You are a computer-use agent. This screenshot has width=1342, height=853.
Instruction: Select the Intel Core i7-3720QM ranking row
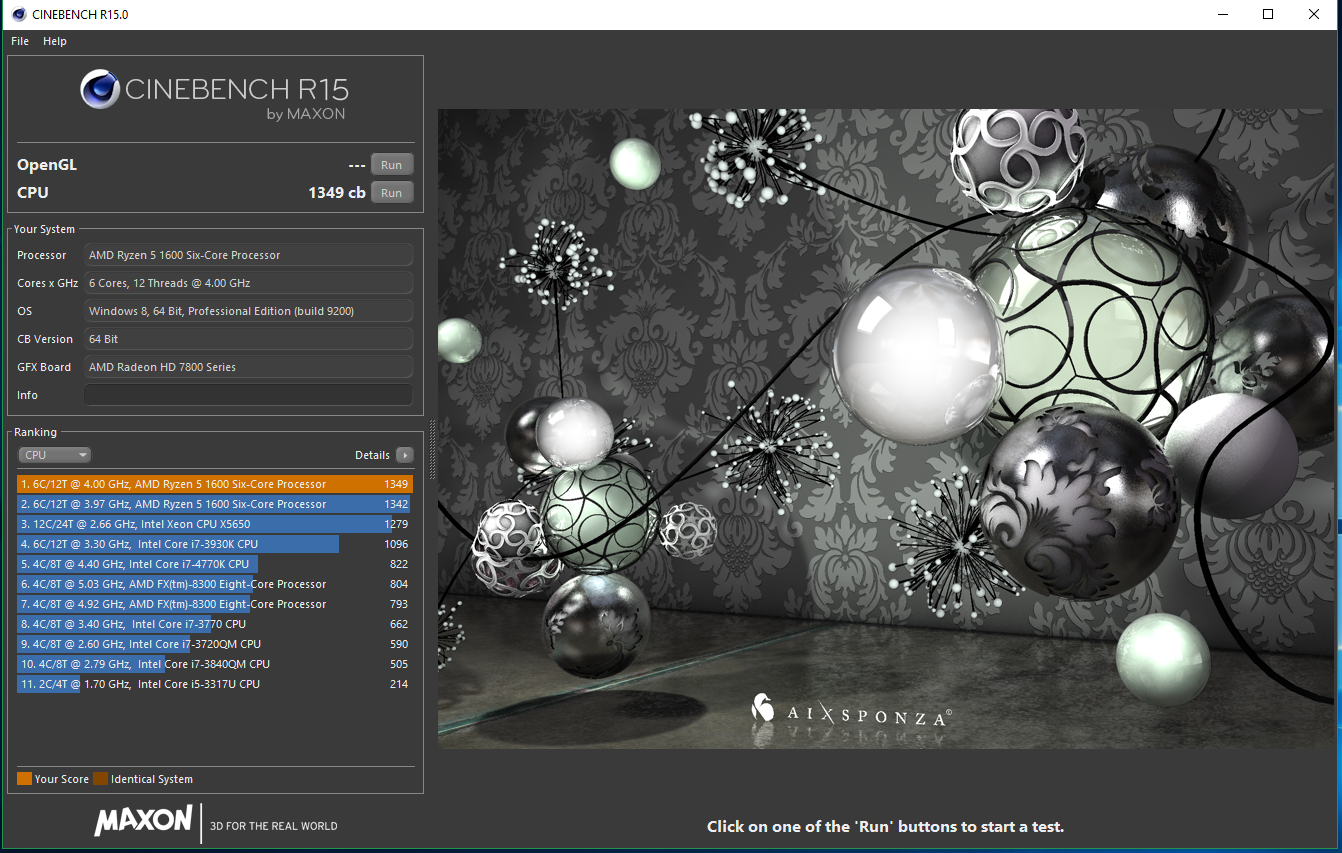(x=215, y=644)
